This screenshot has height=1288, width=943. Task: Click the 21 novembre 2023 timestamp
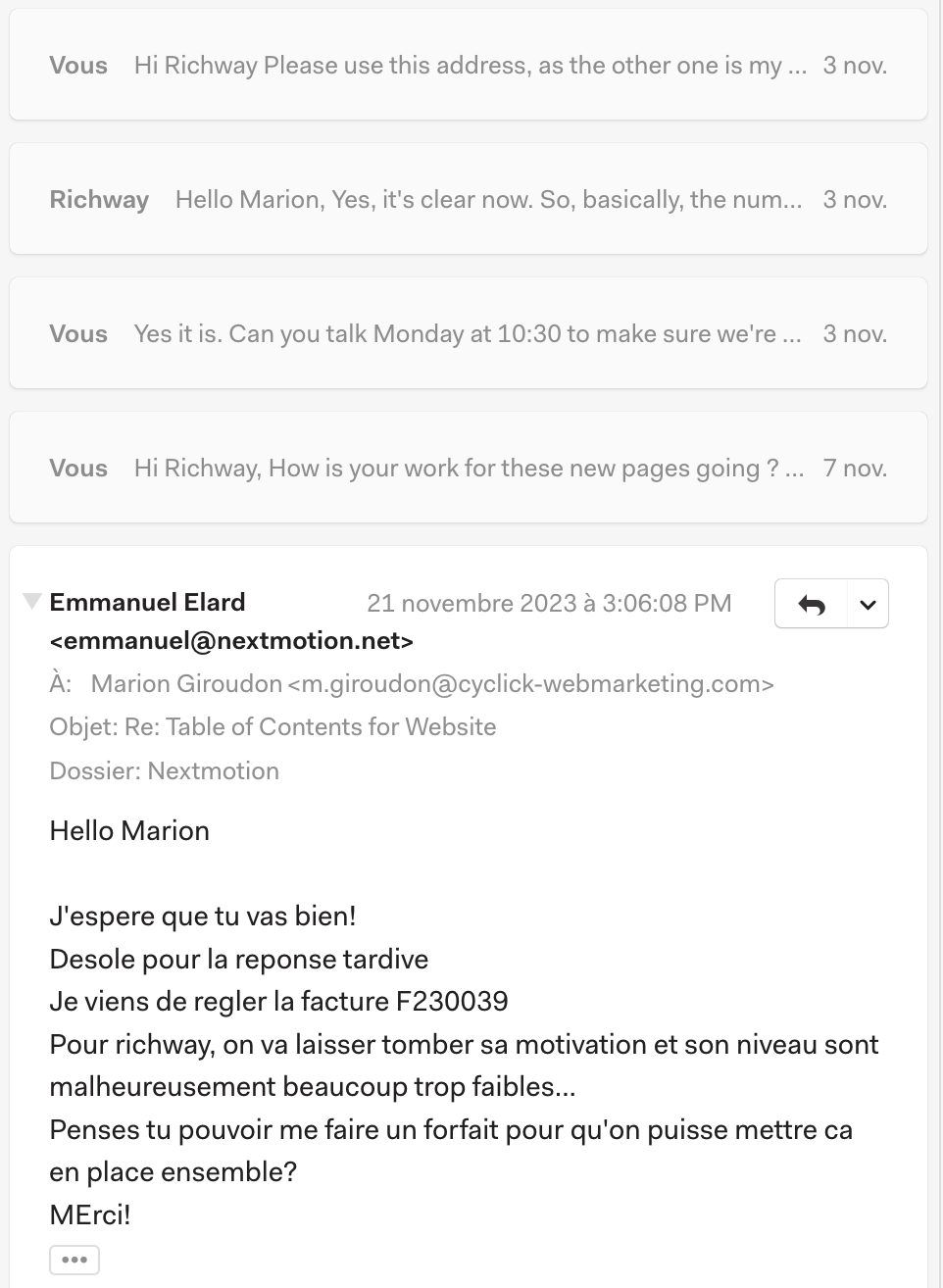(549, 604)
